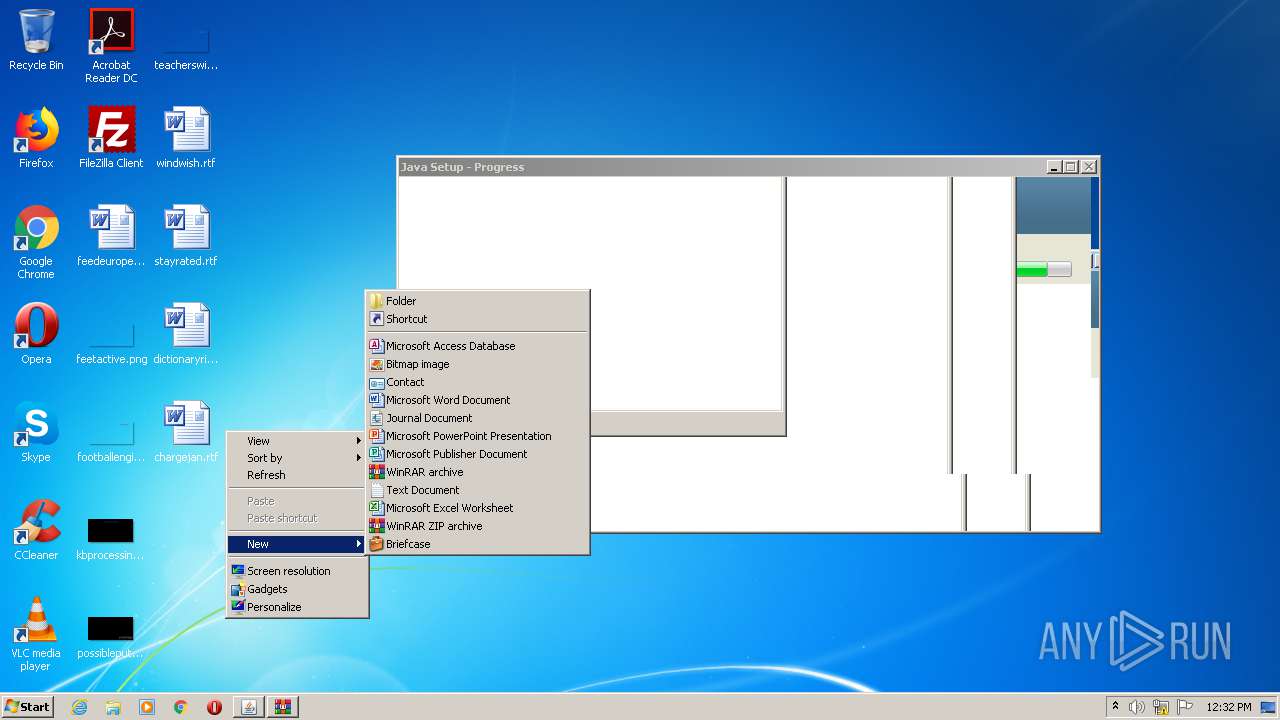1280x720 pixels.
Task: Open Screen resolution from context menu
Action: click(x=297, y=571)
